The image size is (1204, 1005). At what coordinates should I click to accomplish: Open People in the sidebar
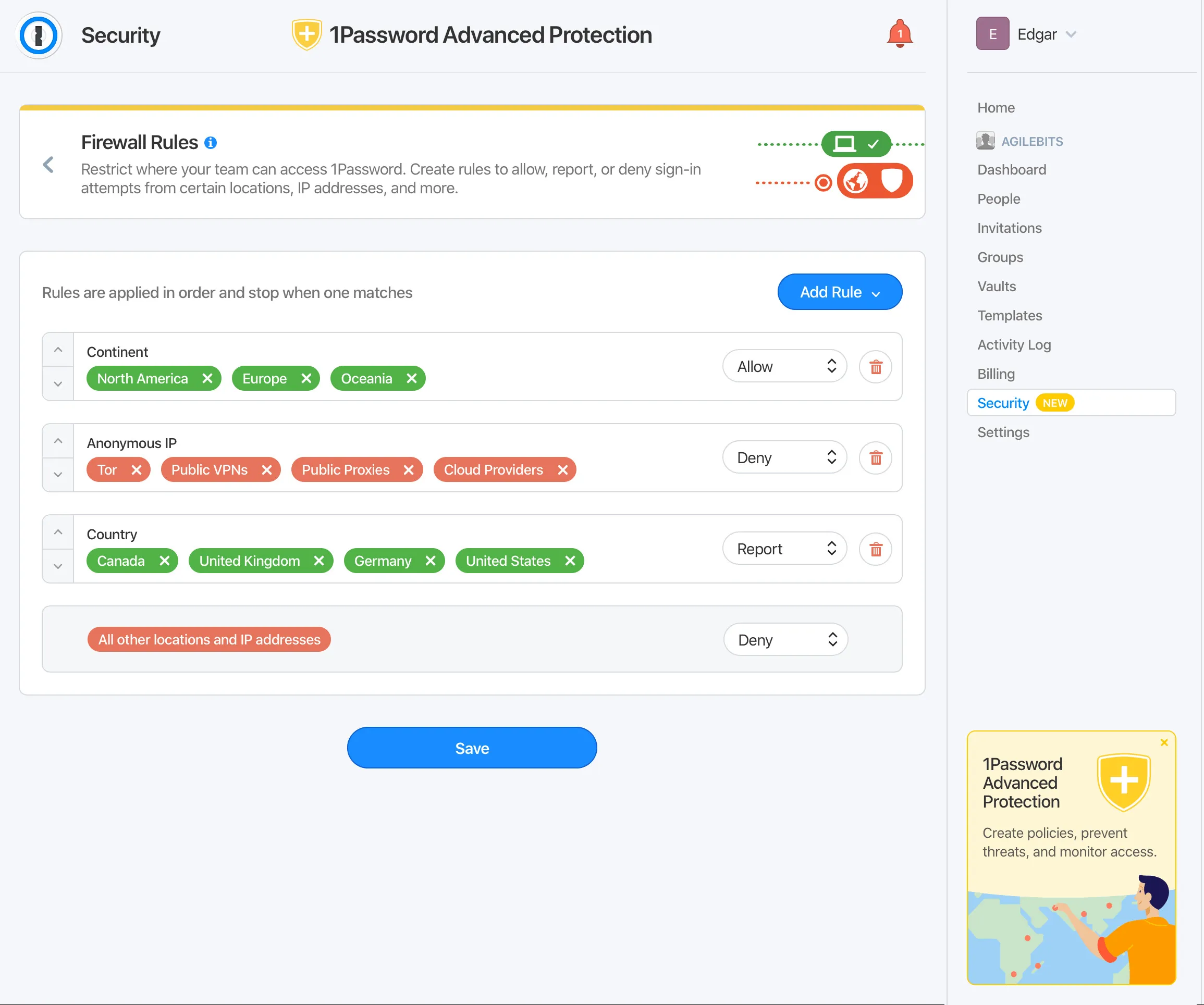click(998, 199)
